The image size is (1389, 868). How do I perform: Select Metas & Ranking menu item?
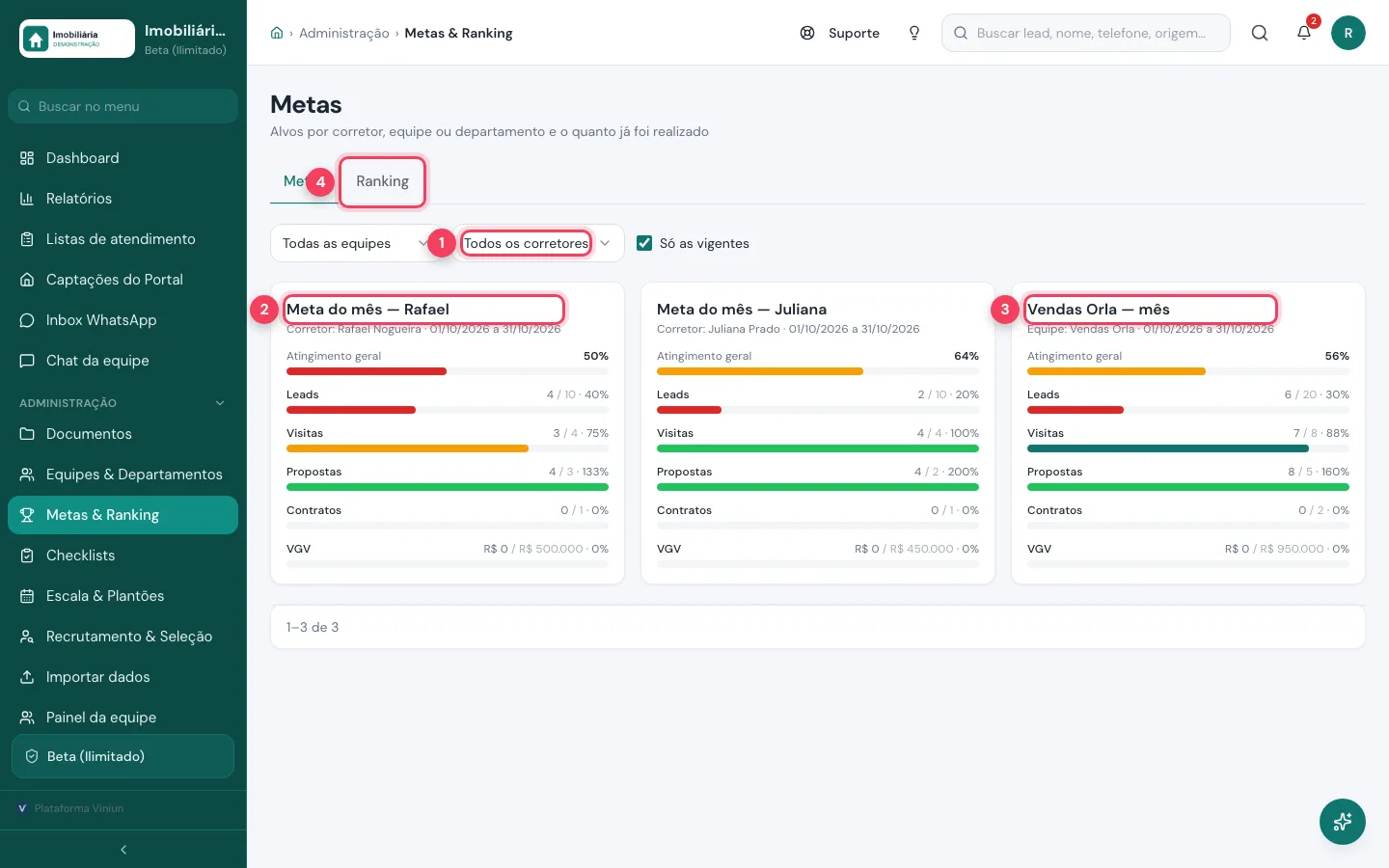(x=123, y=515)
